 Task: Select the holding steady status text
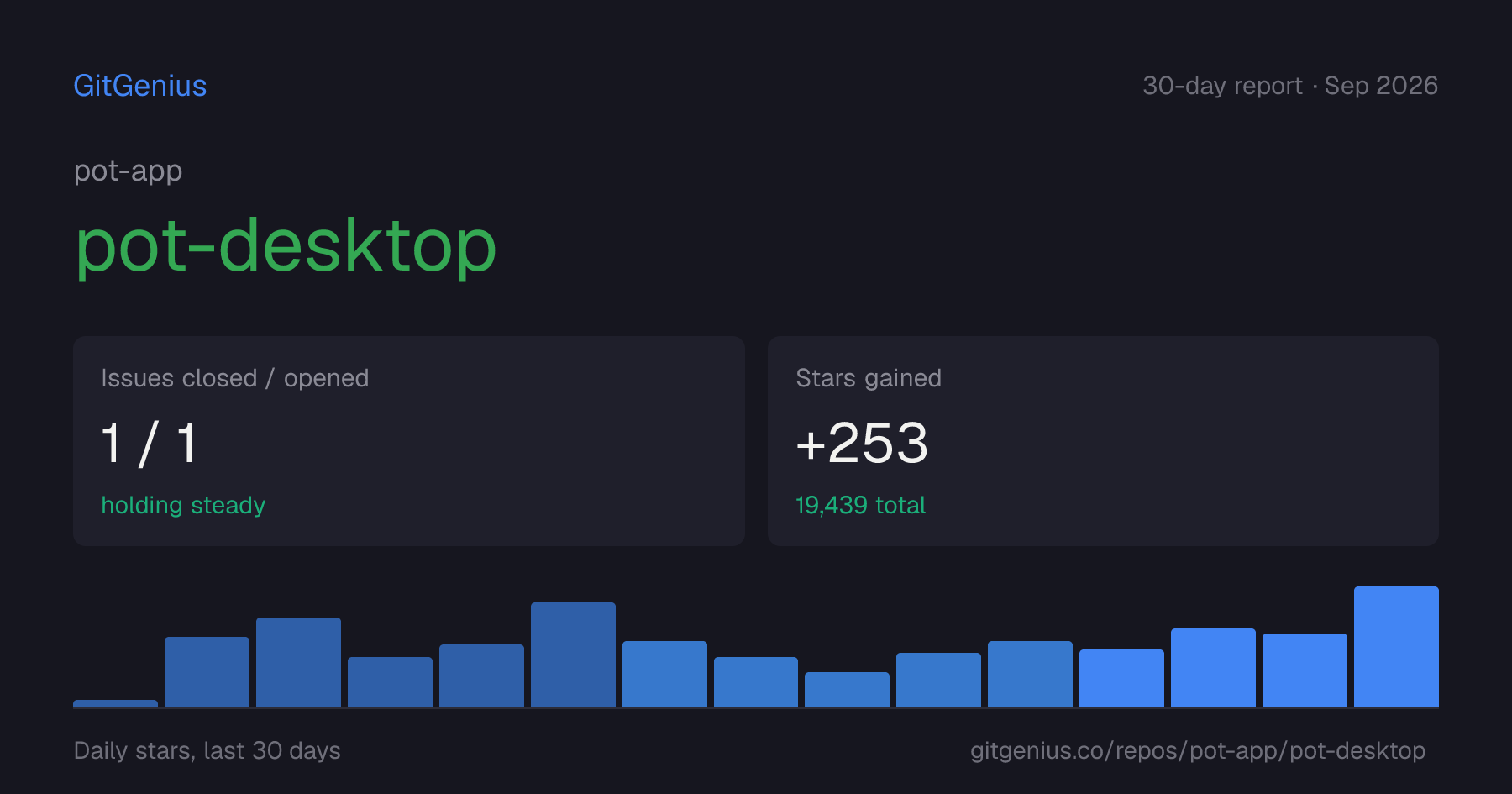pyautogui.click(x=183, y=505)
